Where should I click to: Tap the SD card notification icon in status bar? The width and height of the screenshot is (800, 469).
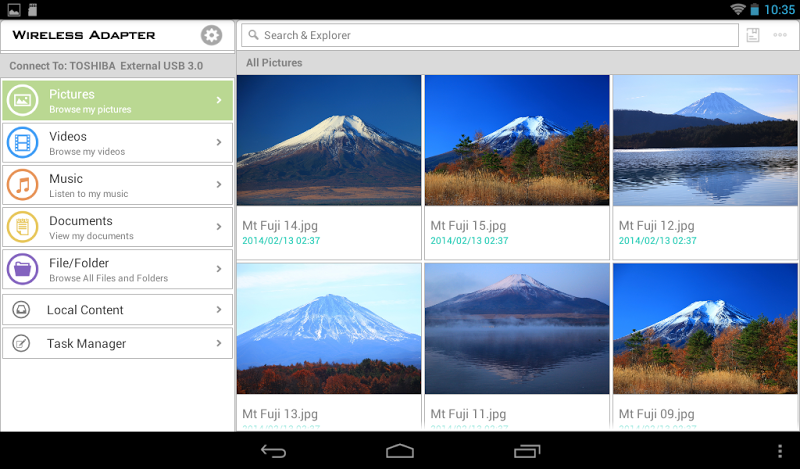(32, 9)
